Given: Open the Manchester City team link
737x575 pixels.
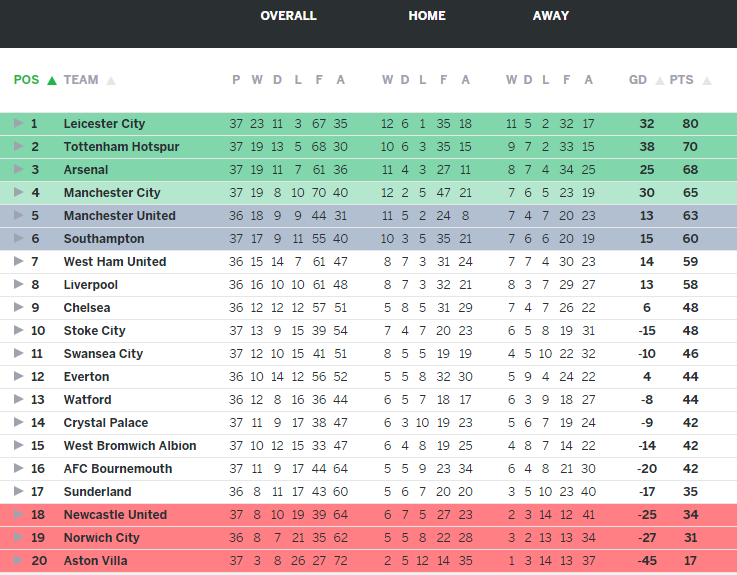Looking at the screenshot, I should click(112, 193).
